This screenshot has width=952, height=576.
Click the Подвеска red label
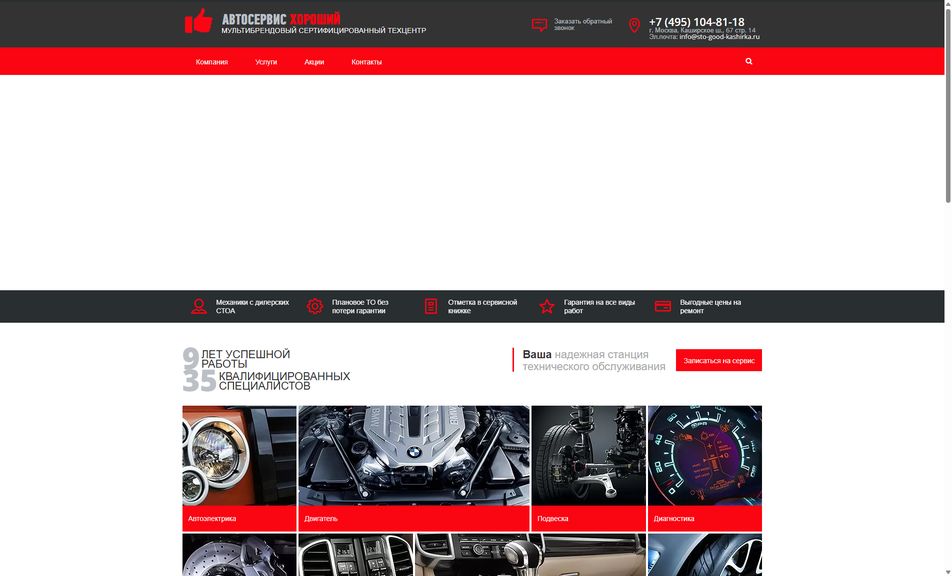tap(588, 519)
